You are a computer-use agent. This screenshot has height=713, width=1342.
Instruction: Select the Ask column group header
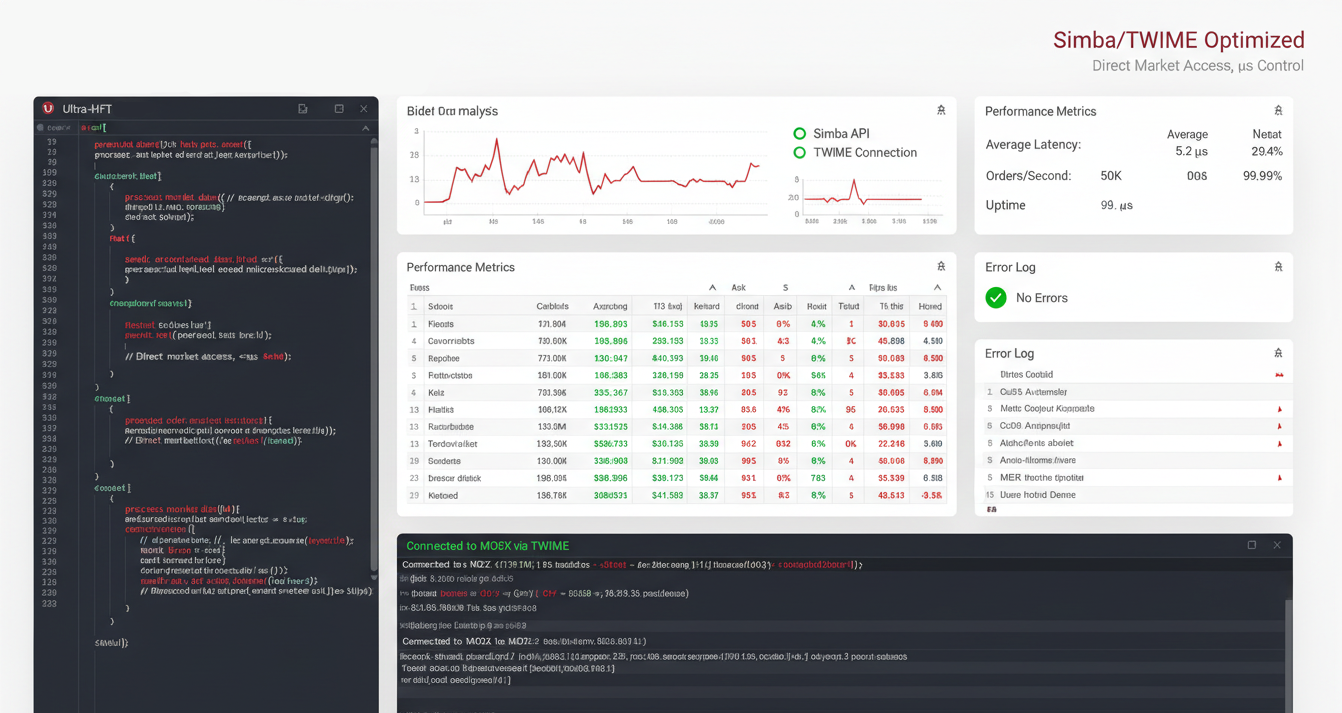[x=738, y=288]
